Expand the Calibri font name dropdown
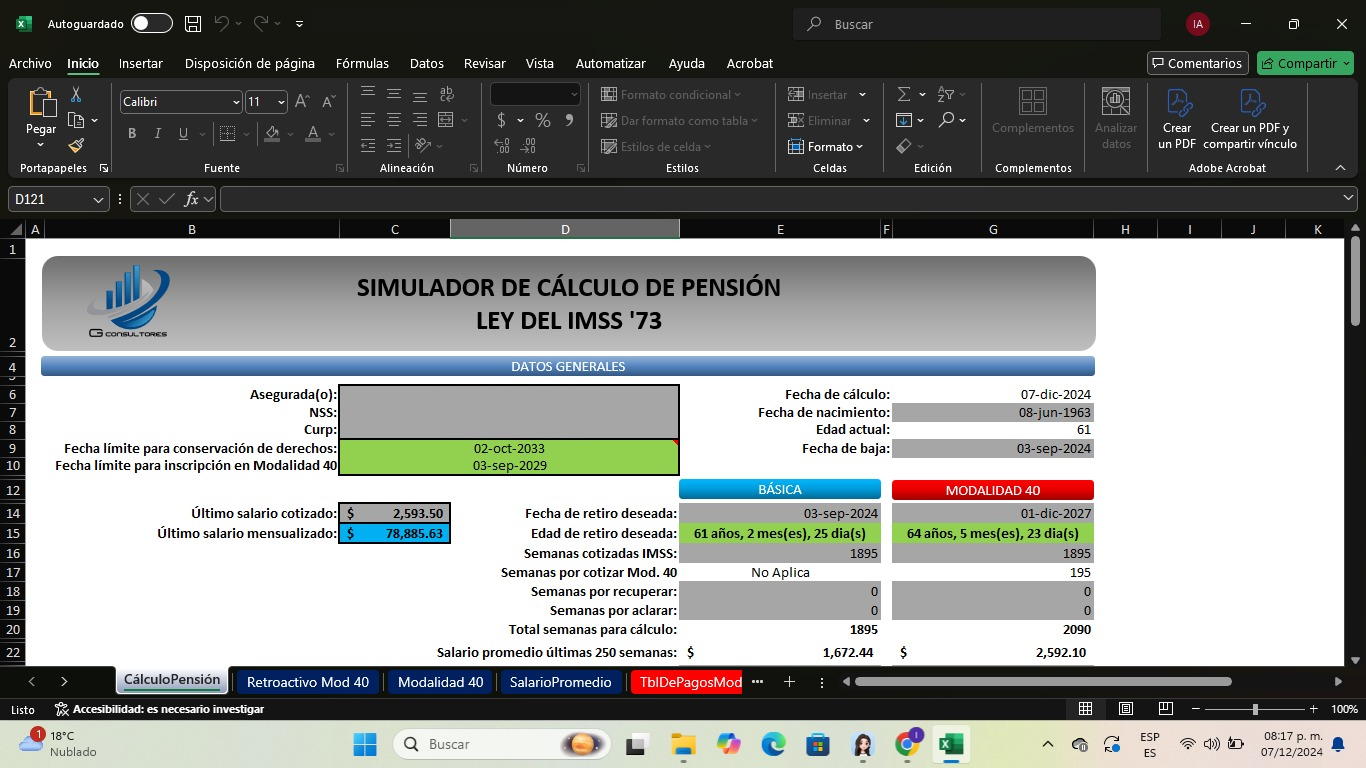 (x=236, y=102)
